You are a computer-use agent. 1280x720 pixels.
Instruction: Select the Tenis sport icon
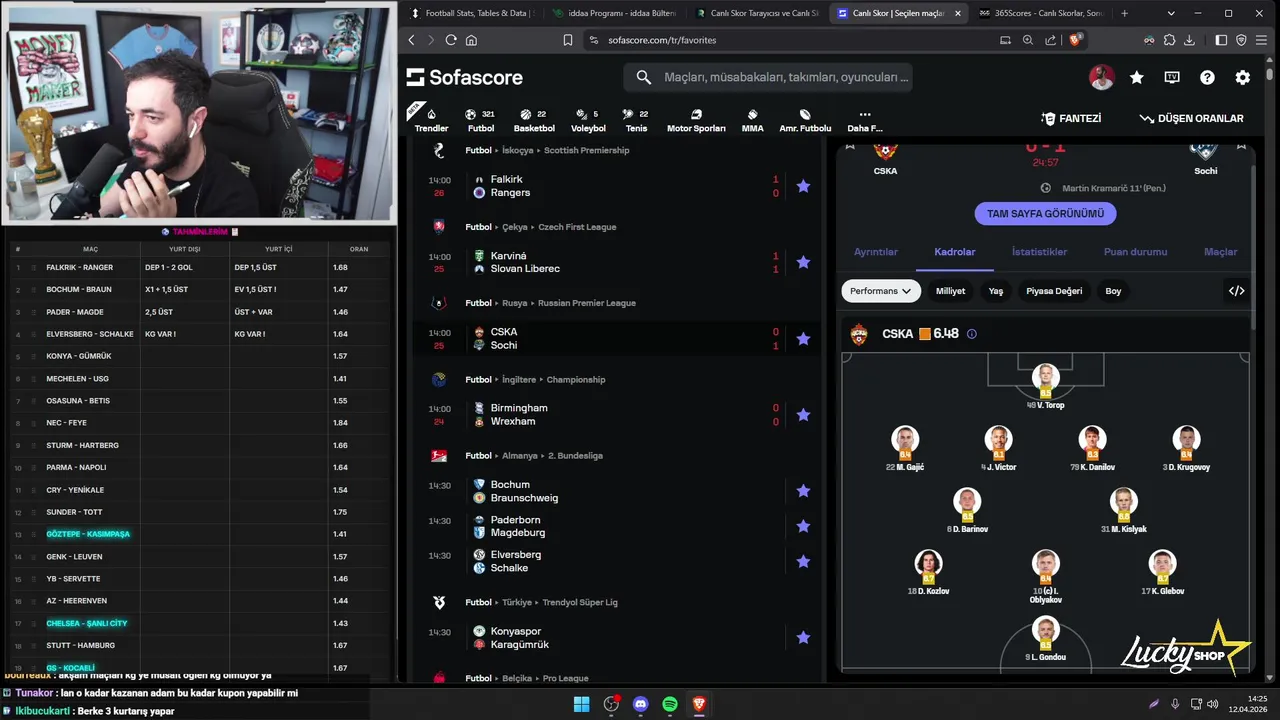(x=636, y=120)
